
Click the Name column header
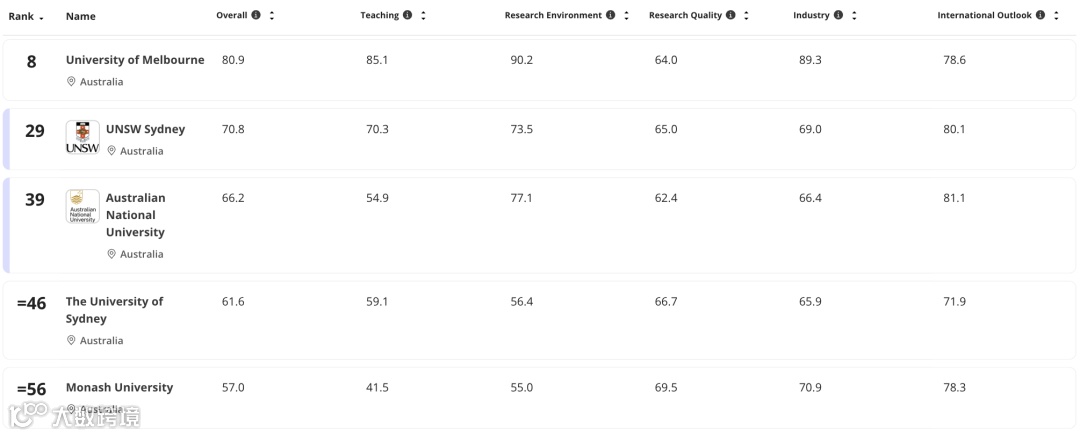(x=81, y=16)
